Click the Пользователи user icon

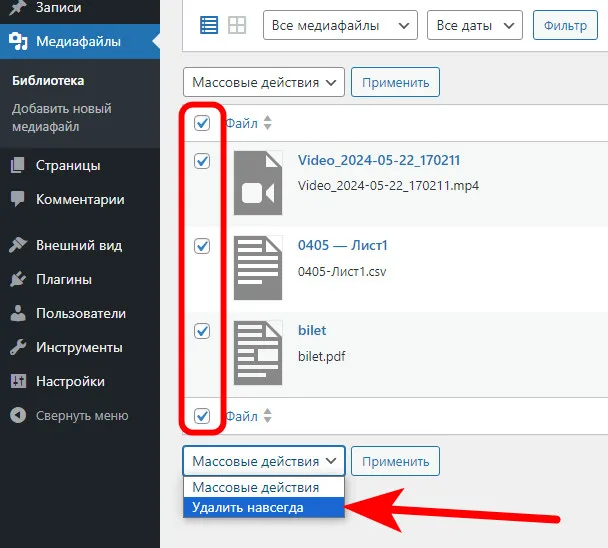[x=18, y=313]
